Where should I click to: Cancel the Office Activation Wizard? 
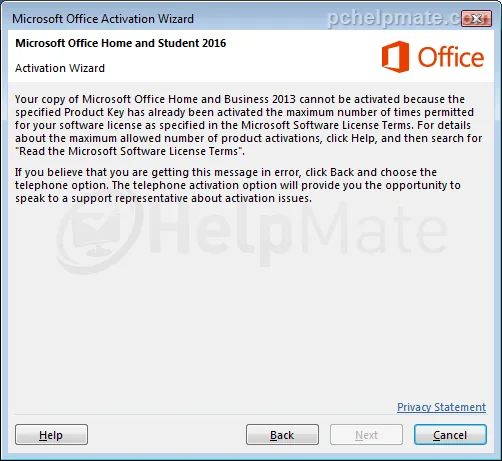click(450, 435)
